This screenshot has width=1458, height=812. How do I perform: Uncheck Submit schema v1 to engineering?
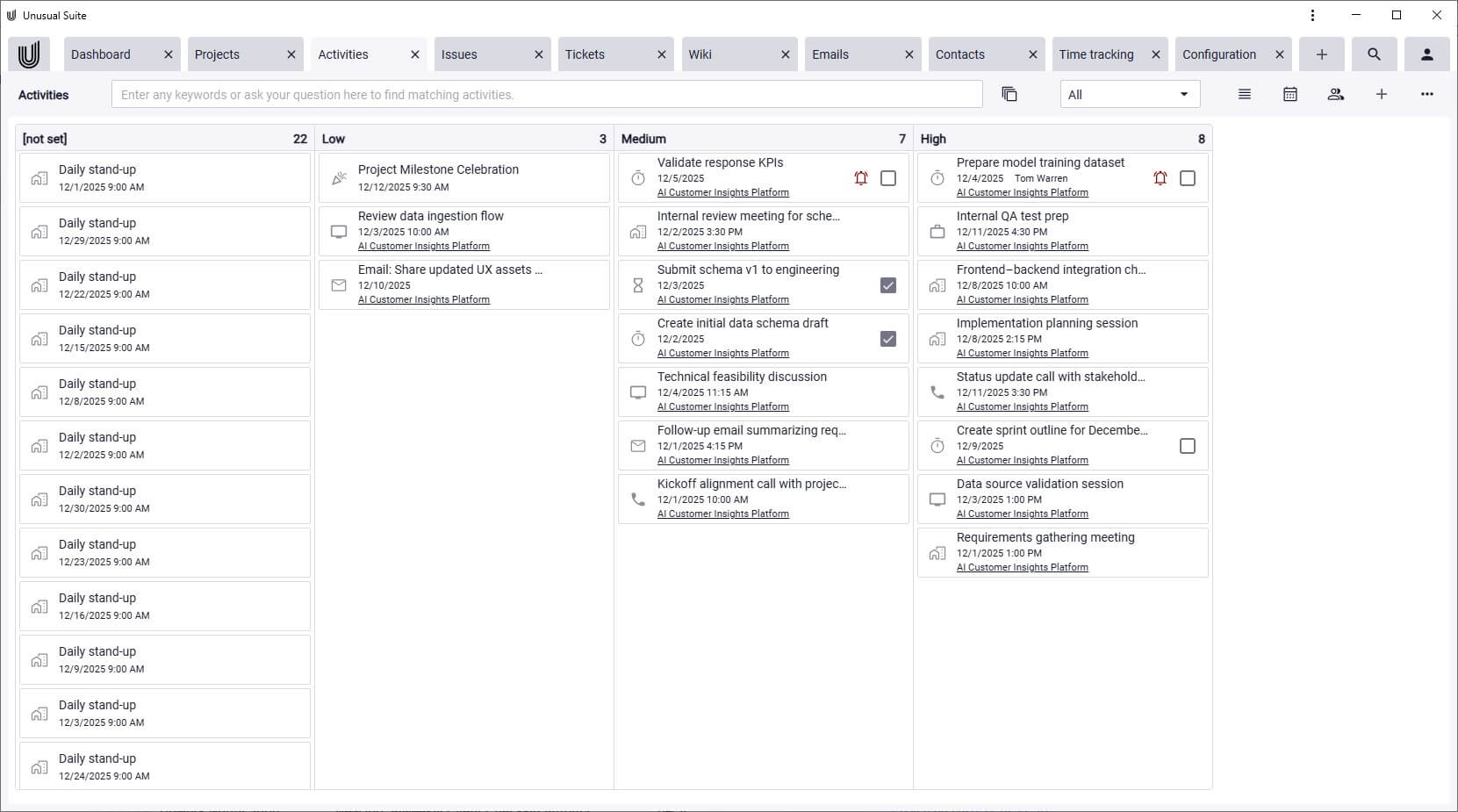coord(888,285)
